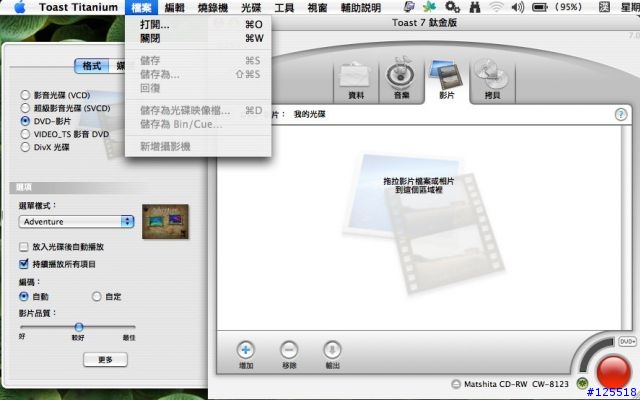Open the 光碟 menu
Screen dimensions: 640x400
[x=251, y=7]
